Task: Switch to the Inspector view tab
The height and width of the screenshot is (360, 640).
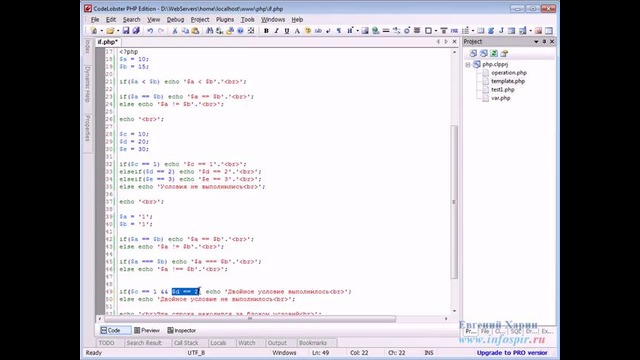Action: (x=182, y=330)
